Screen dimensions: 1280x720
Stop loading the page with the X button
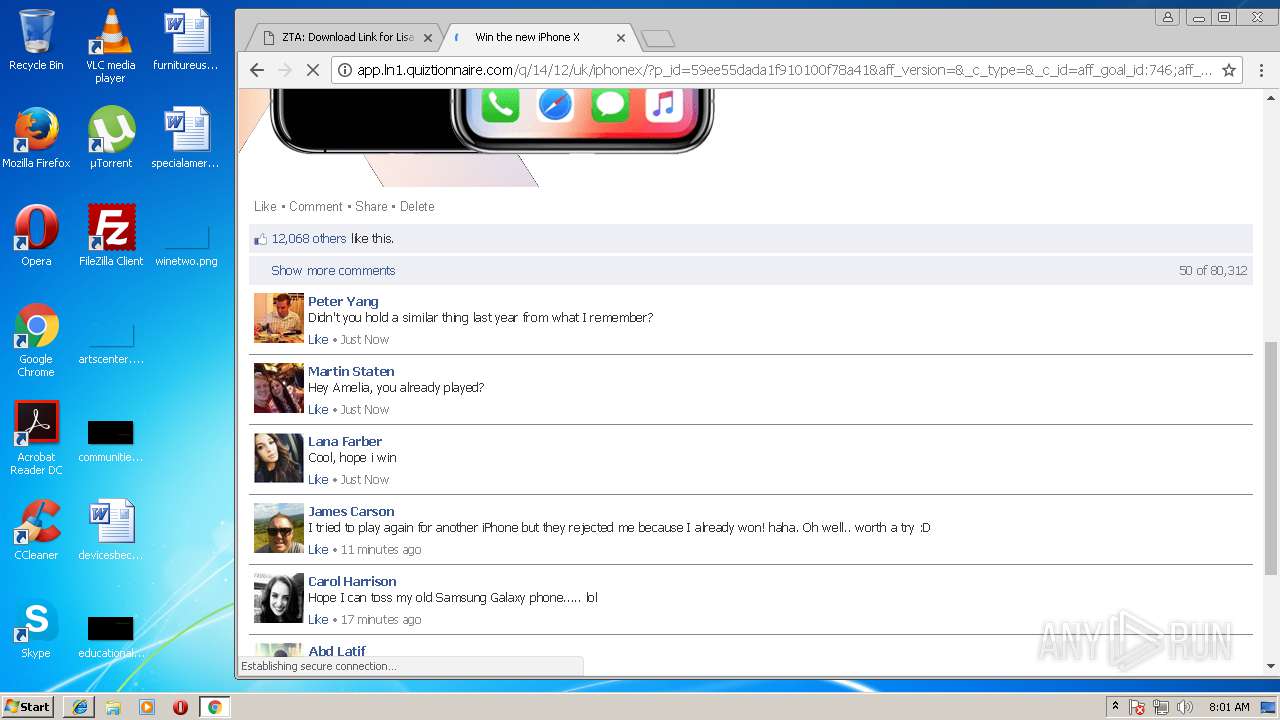[312, 70]
